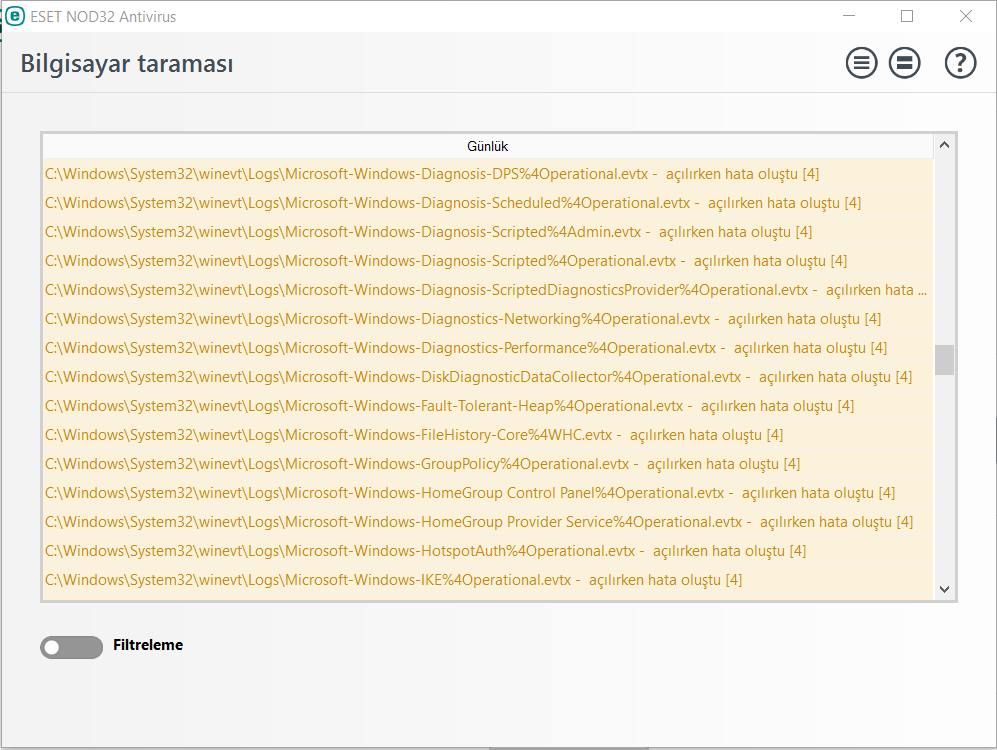
Task: Click the three-line list view icon
Action: [861, 64]
